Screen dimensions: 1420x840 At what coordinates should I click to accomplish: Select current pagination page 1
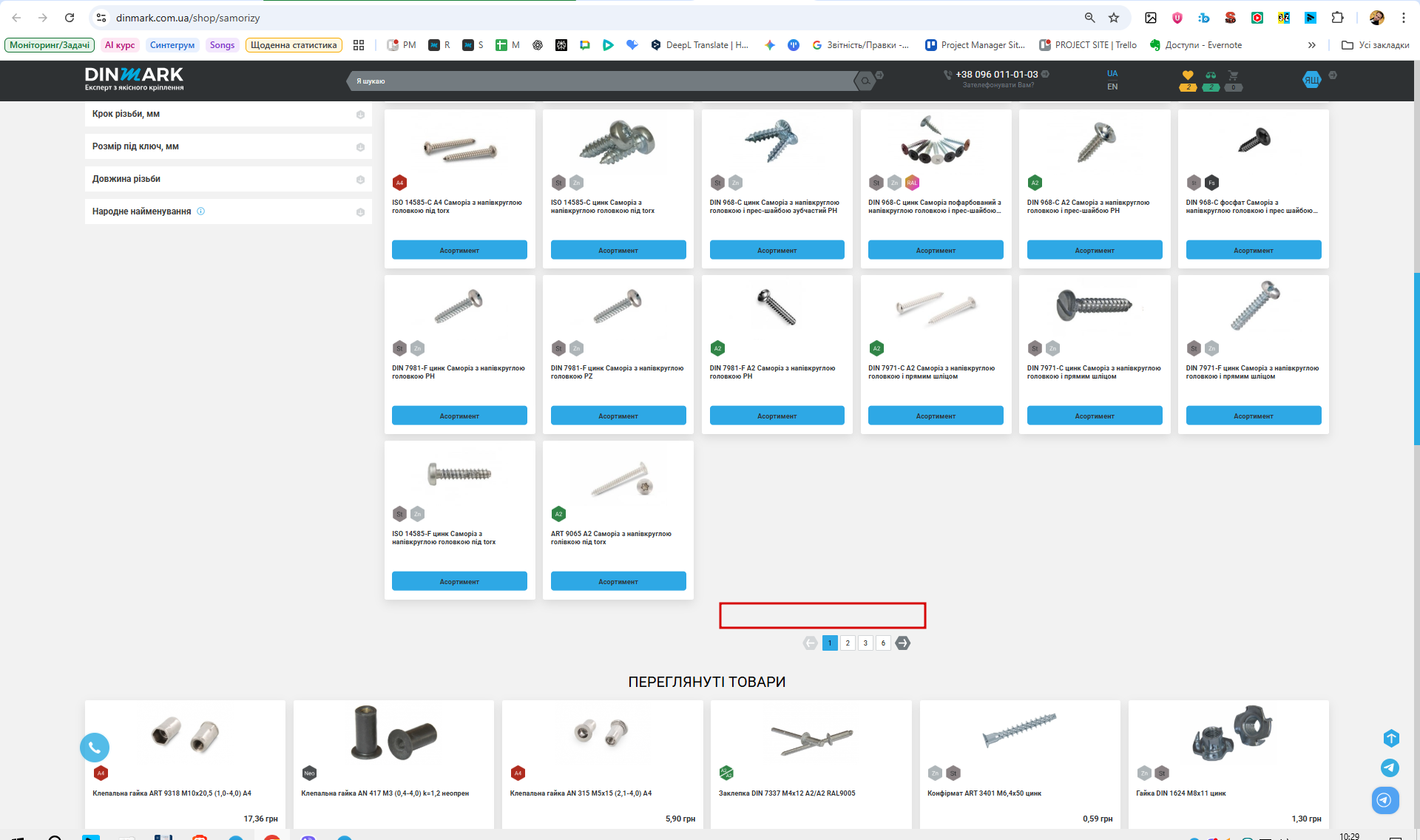coord(830,643)
